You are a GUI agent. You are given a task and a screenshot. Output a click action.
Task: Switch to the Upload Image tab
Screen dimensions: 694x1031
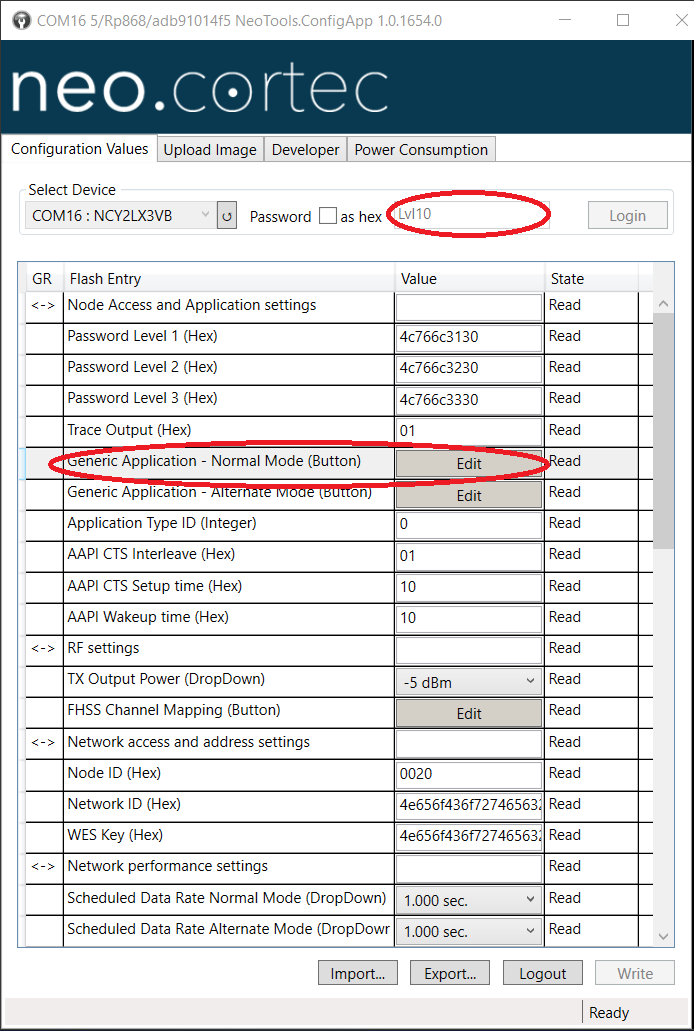tap(210, 149)
